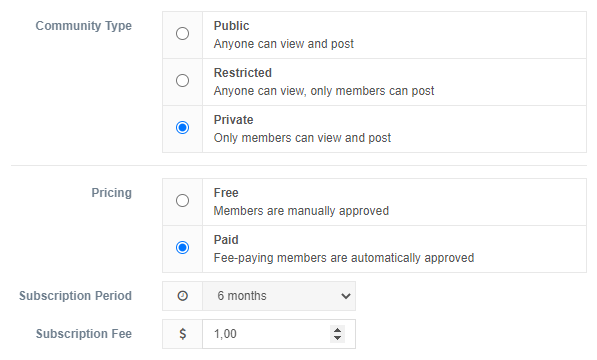Click the "Fee-paying members are automatically approved" text
The height and width of the screenshot is (360, 597).
pyautogui.click(x=344, y=258)
